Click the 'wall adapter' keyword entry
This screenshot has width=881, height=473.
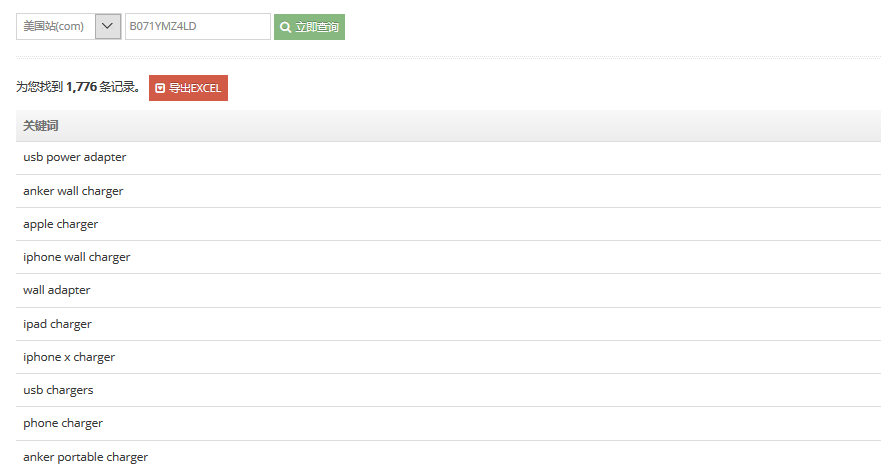[x=57, y=290]
